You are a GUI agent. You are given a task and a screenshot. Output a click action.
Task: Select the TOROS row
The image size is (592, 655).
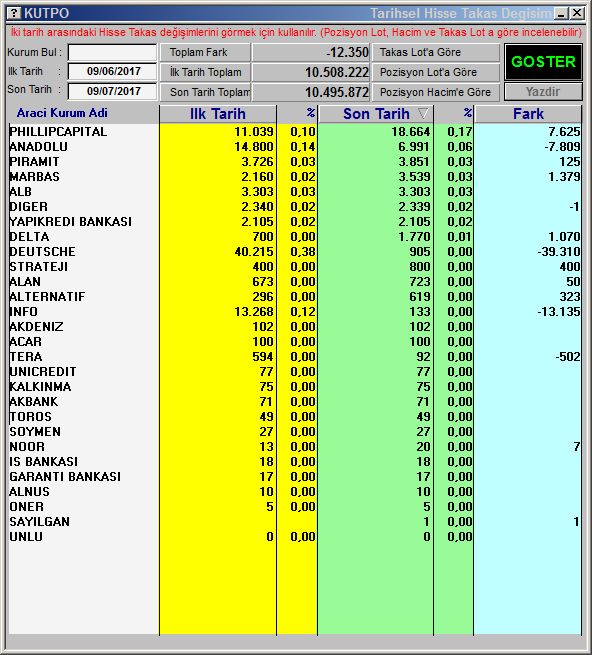pyautogui.click(x=295, y=417)
